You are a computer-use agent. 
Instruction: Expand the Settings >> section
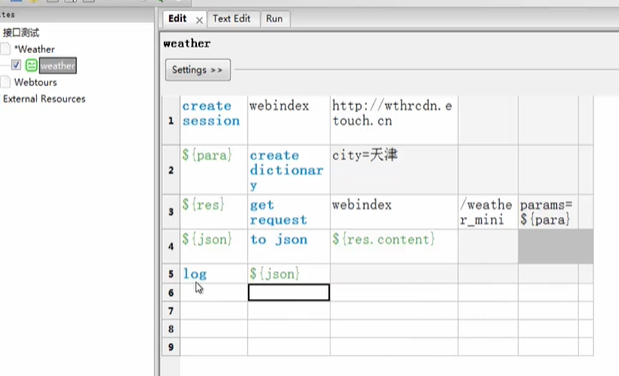click(198, 70)
